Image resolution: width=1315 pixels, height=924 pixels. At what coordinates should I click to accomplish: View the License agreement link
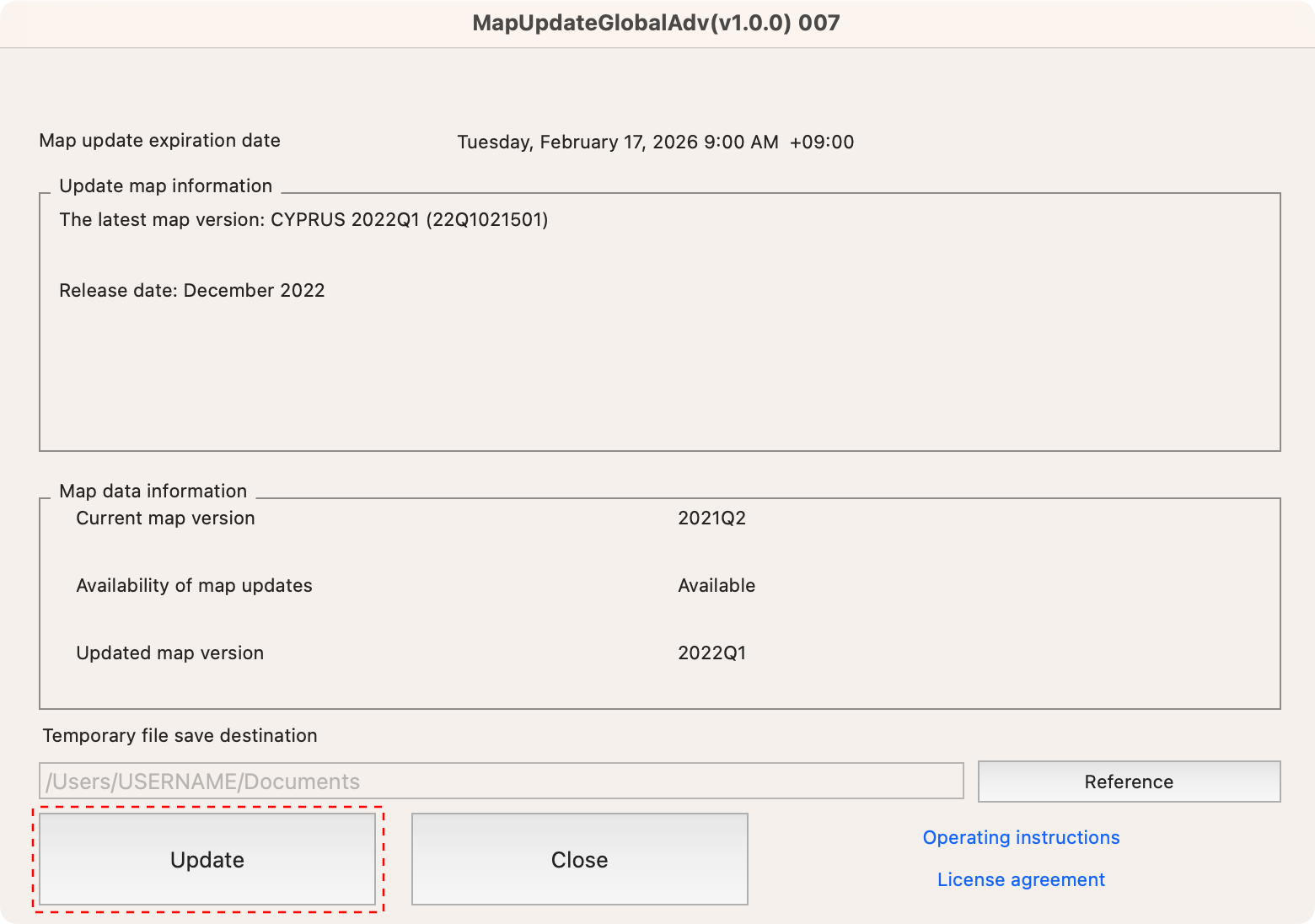click(x=1021, y=879)
